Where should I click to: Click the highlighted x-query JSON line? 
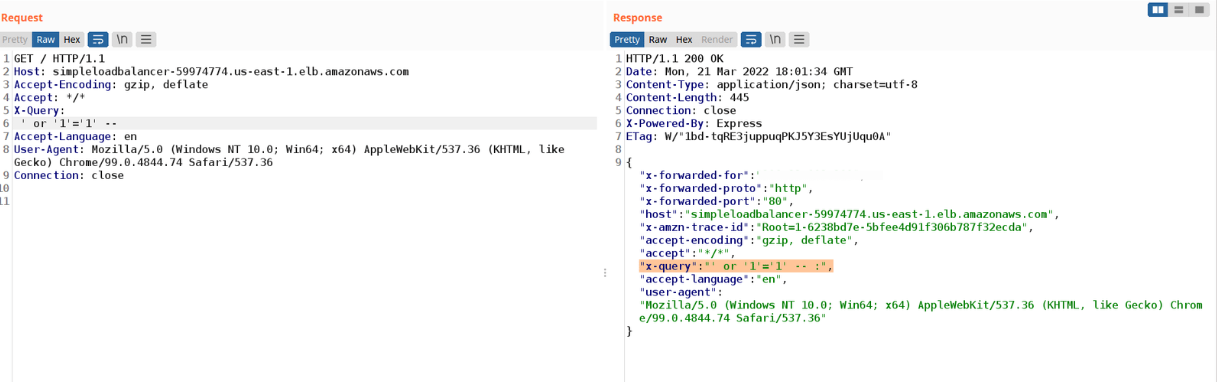tap(736, 266)
